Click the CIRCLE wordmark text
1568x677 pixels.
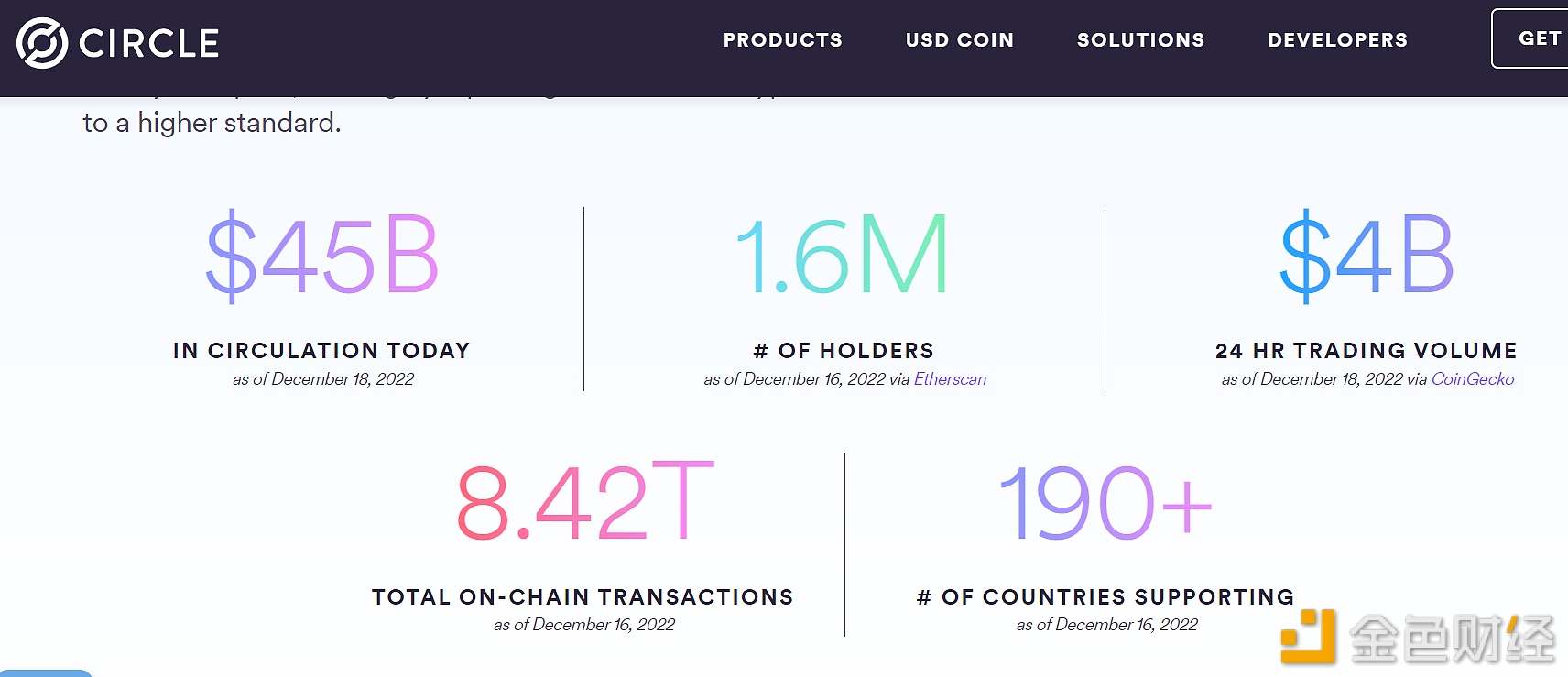point(149,44)
